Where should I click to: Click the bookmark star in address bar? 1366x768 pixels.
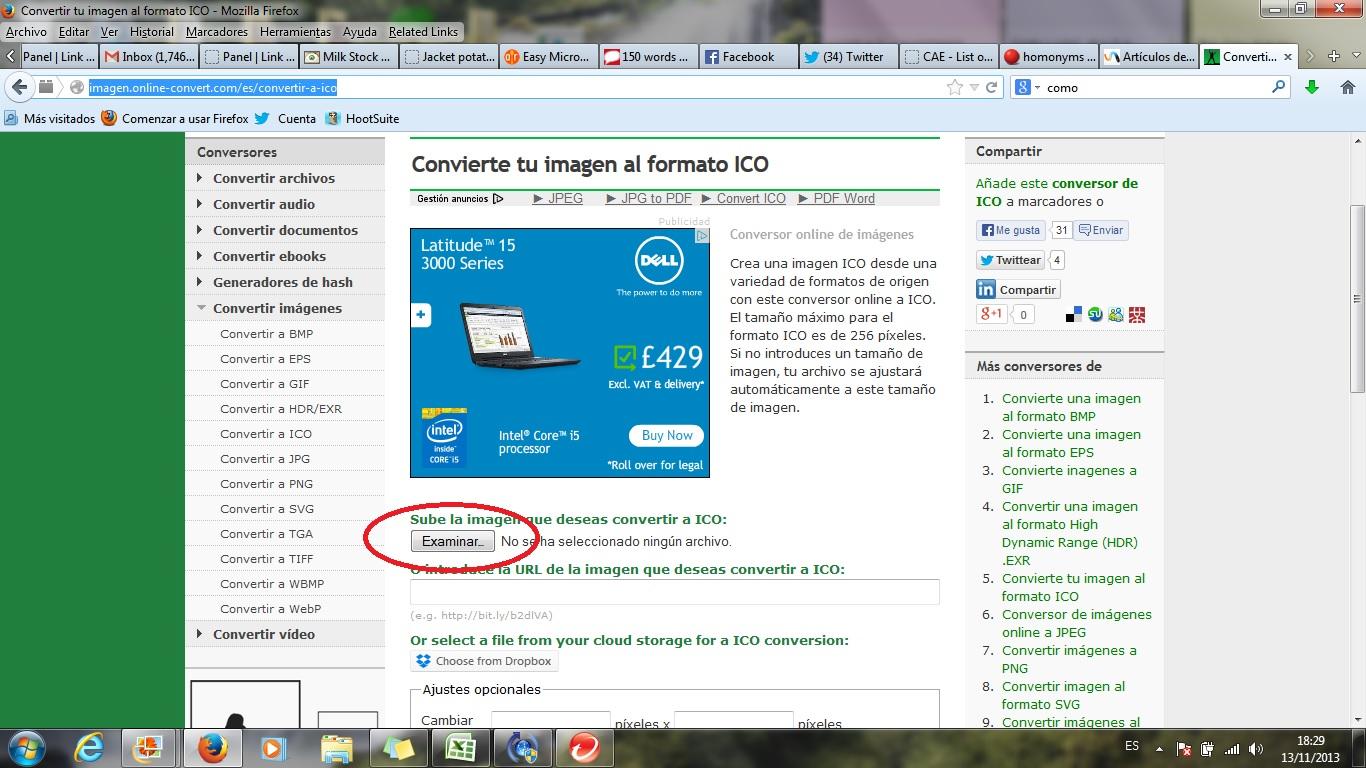(x=955, y=87)
